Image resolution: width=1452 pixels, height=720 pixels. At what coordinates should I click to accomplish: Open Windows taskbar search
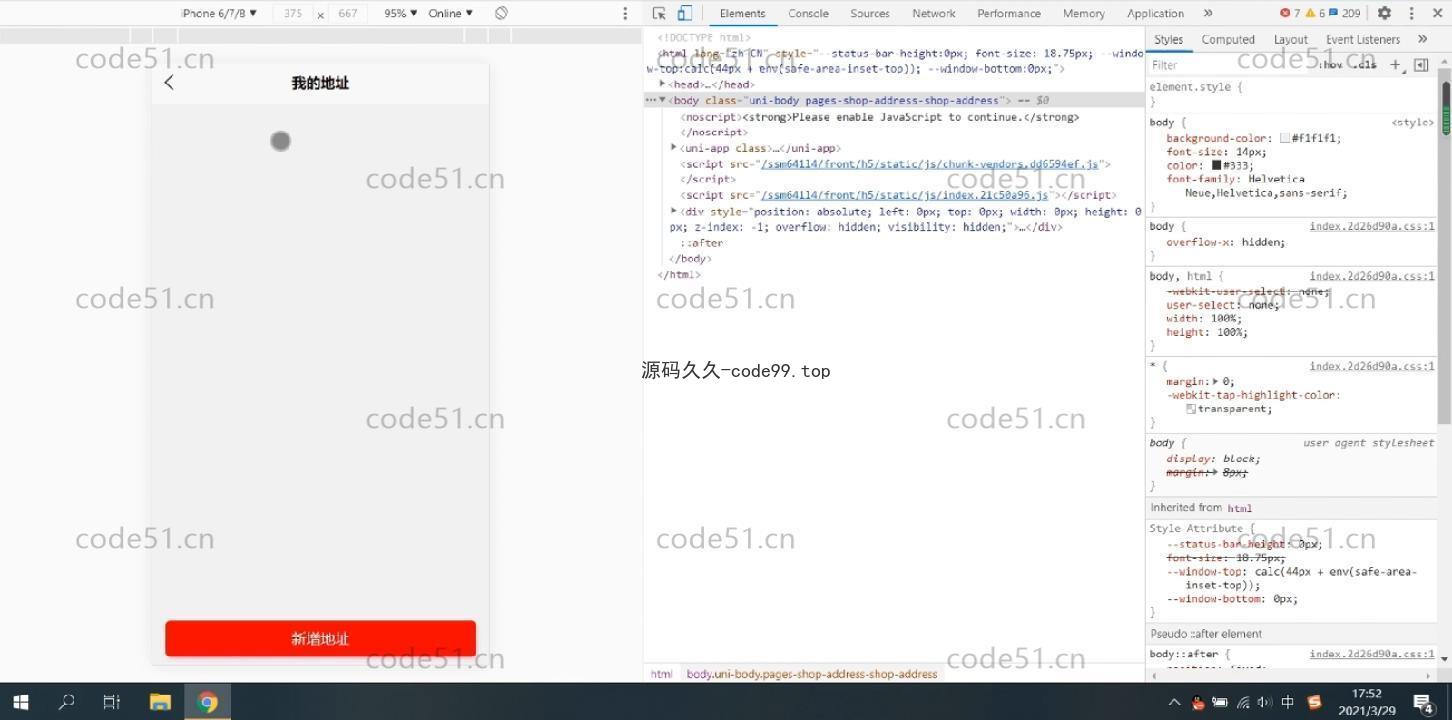pos(66,702)
